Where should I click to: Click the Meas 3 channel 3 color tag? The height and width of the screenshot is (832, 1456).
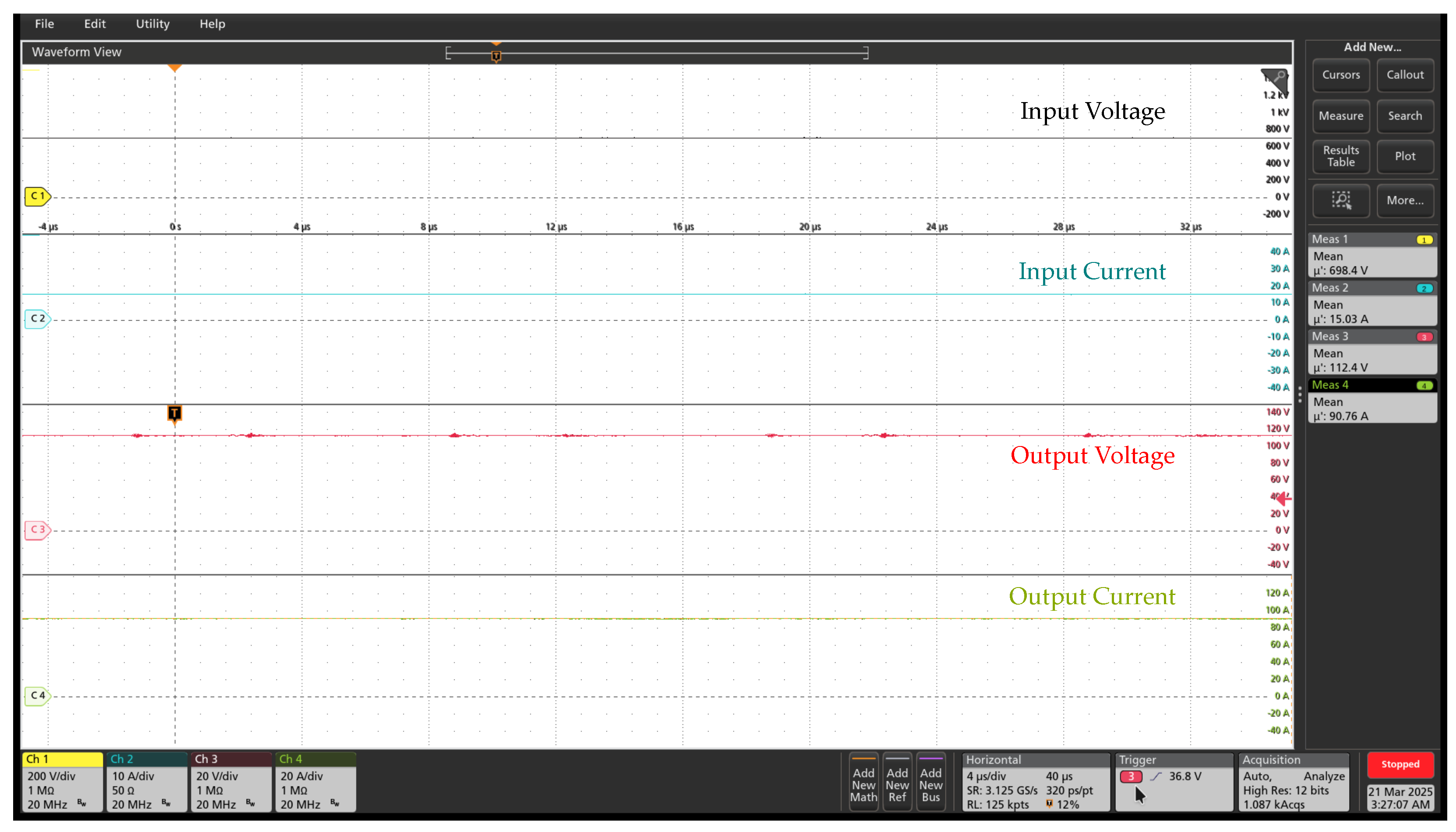(x=1424, y=337)
